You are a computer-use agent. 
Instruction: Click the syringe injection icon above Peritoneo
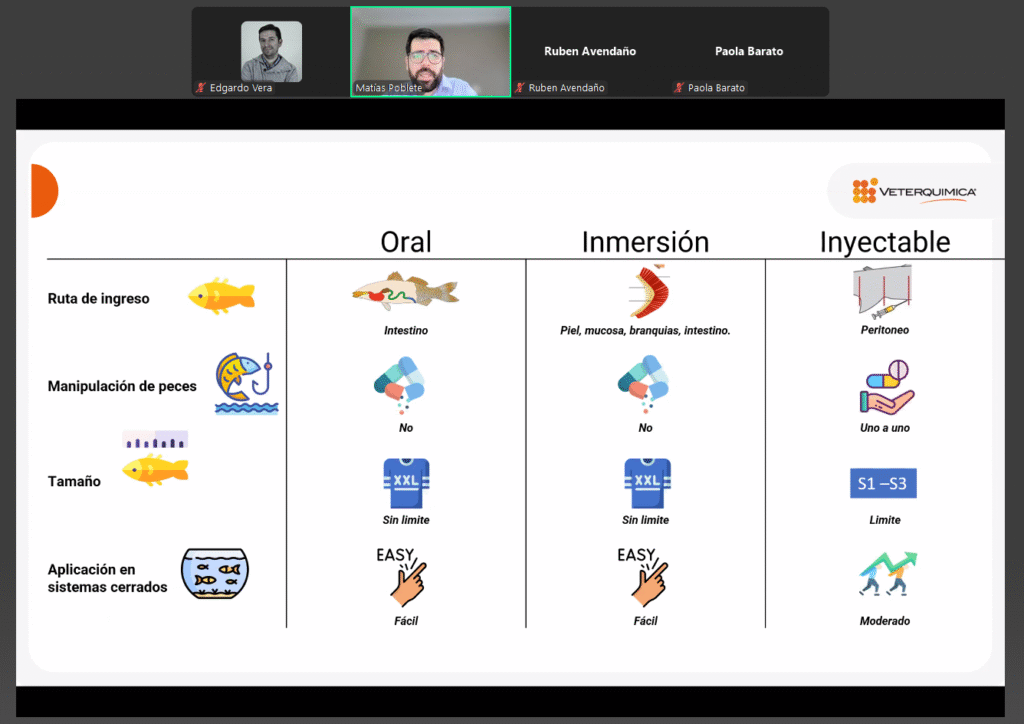click(x=884, y=291)
